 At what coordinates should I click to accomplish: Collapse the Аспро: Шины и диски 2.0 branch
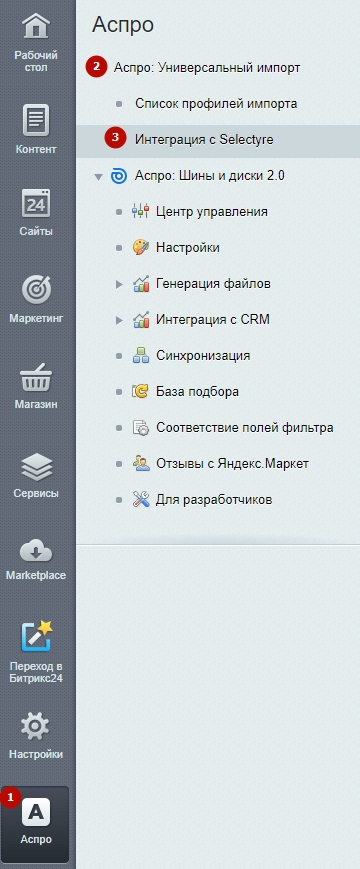(x=98, y=177)
